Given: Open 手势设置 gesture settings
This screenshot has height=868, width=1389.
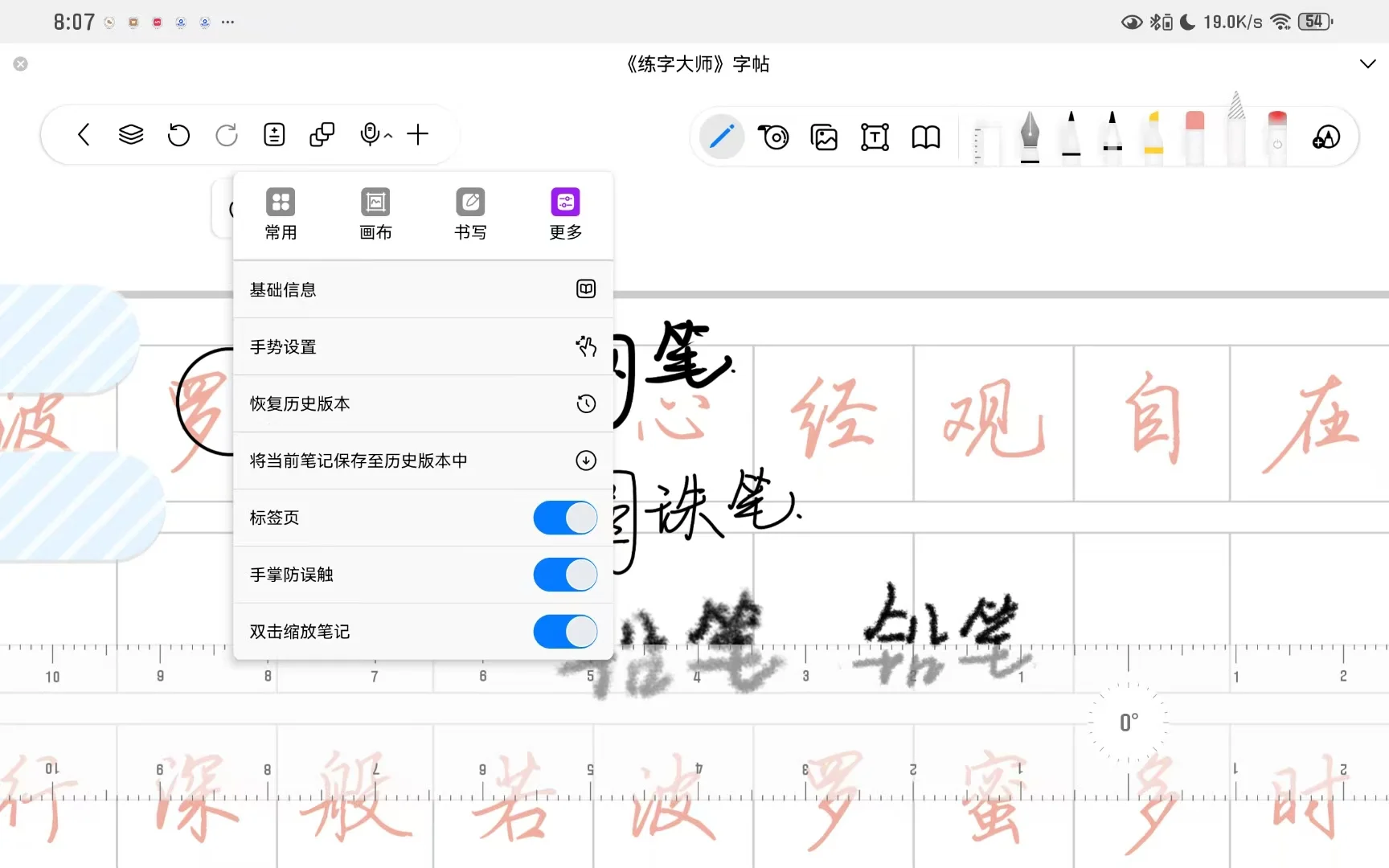Looking at the screenshot, I should pos(423,346).
